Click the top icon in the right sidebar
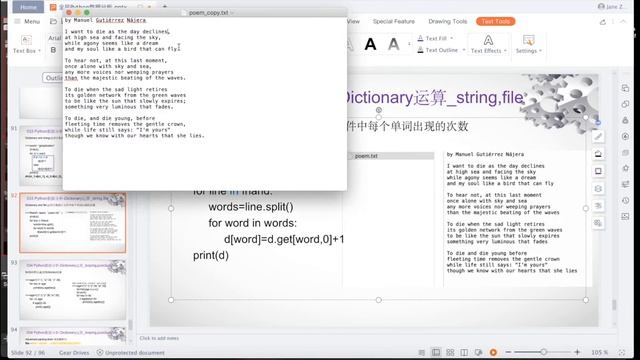The height and width of the screenshot is (360, 640). (x=625, y=88)
